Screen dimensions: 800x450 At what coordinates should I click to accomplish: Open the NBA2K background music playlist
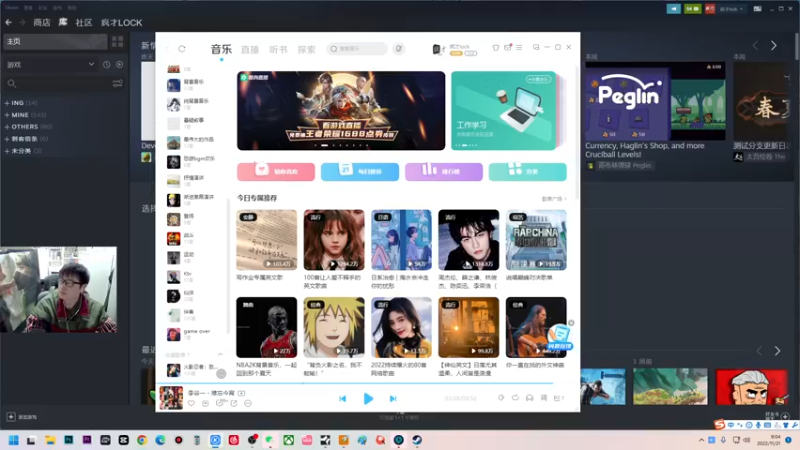point(266,327)
